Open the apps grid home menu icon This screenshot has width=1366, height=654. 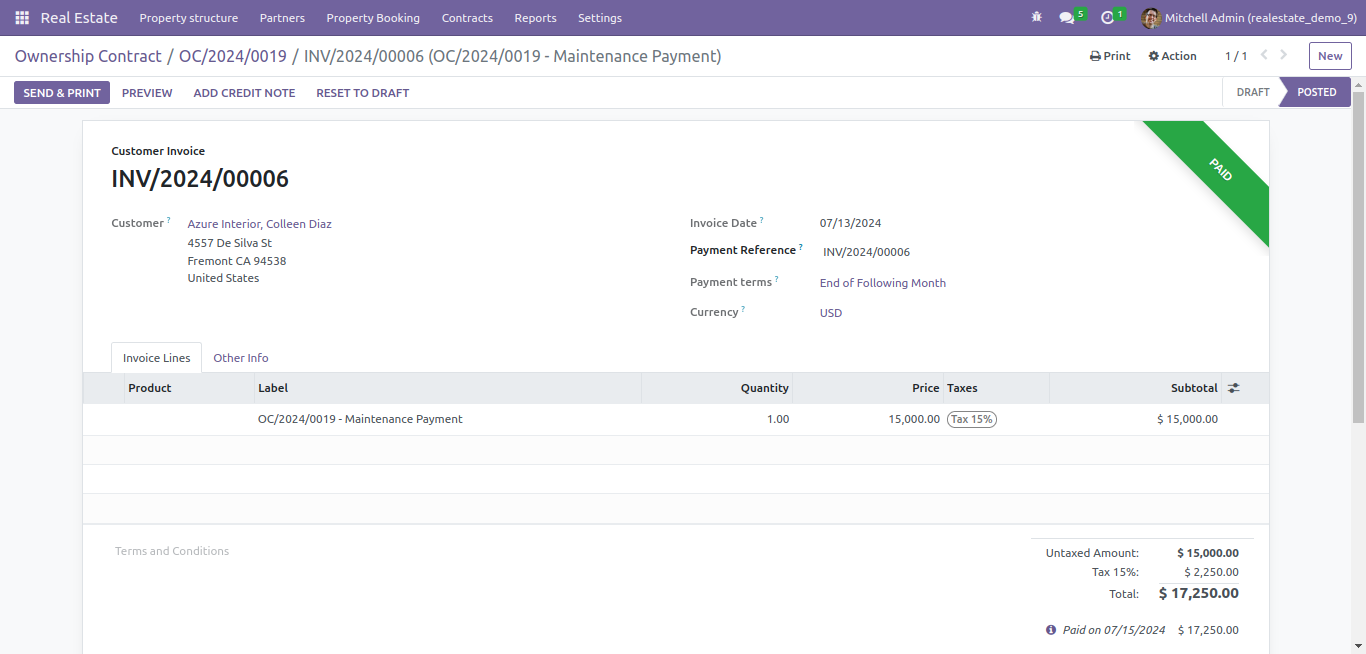[22, 18]
